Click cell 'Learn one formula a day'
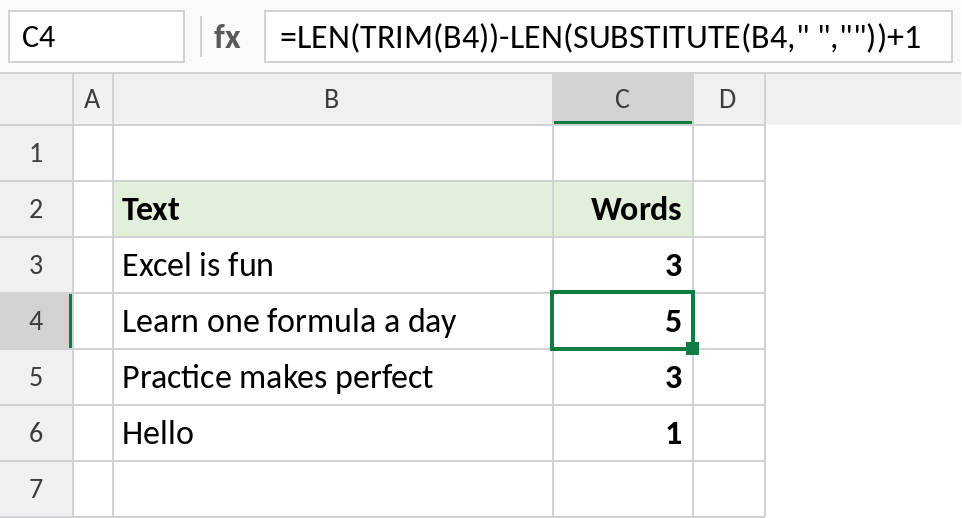This screenshot has width=962, height=518. pos(333,321)
